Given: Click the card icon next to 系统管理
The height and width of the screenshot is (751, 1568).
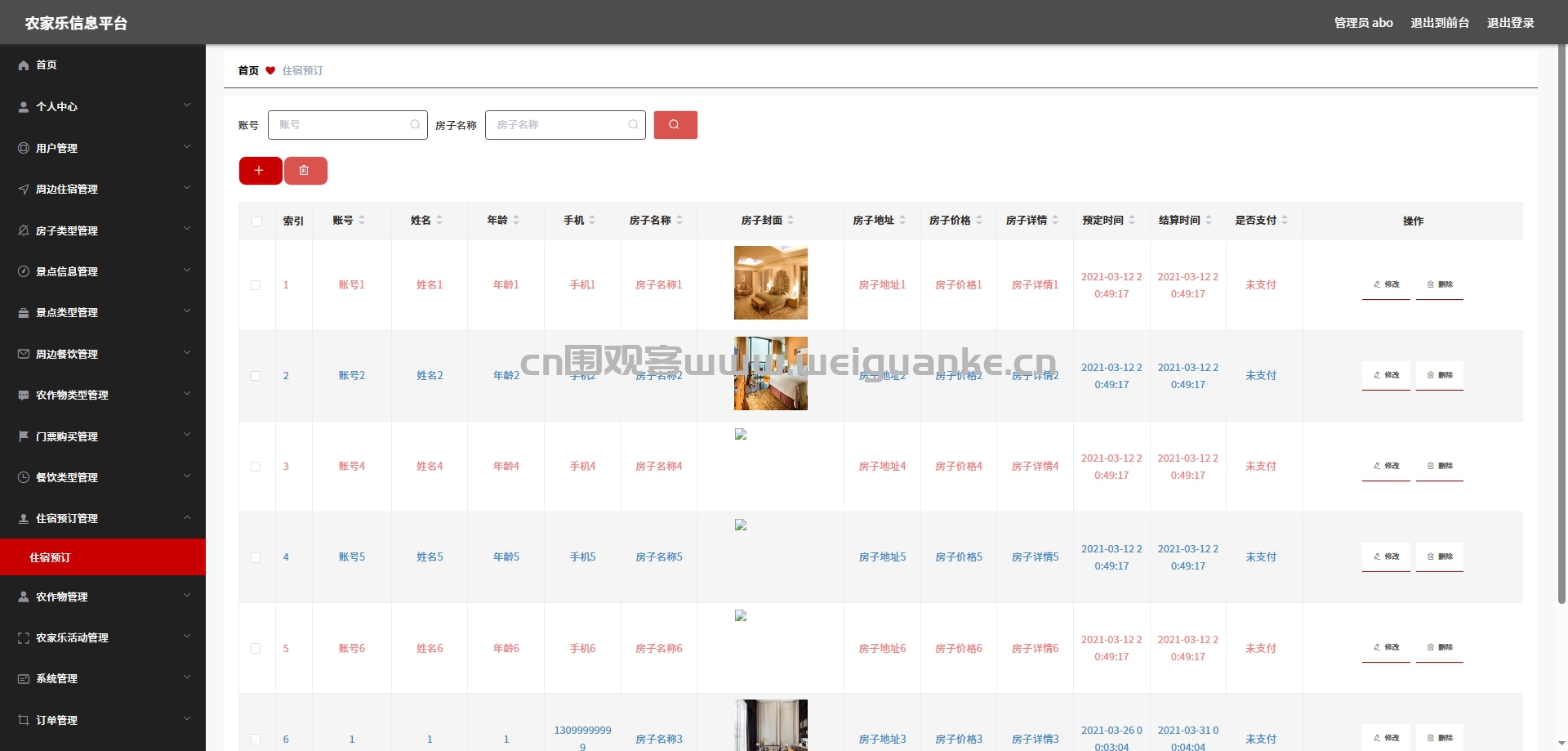Looking at the screenshot, I should (24, 678).
